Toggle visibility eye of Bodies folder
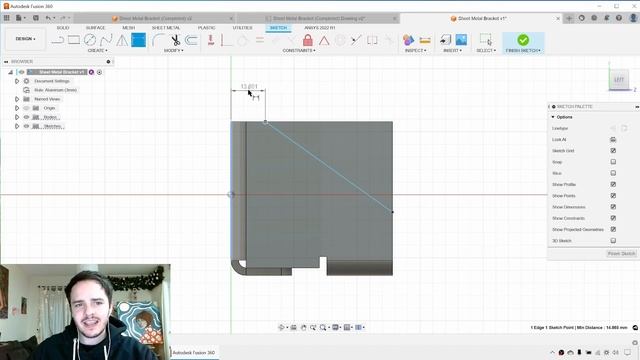This screenshot has height=360, width=640. (x=27, y=117)
